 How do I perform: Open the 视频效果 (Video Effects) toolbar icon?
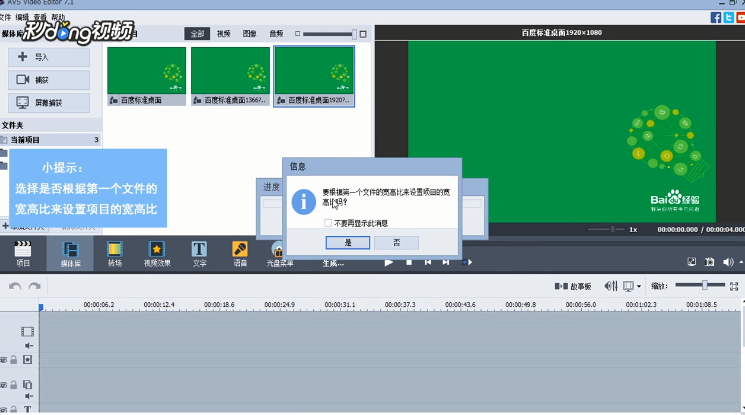[157, 254]
